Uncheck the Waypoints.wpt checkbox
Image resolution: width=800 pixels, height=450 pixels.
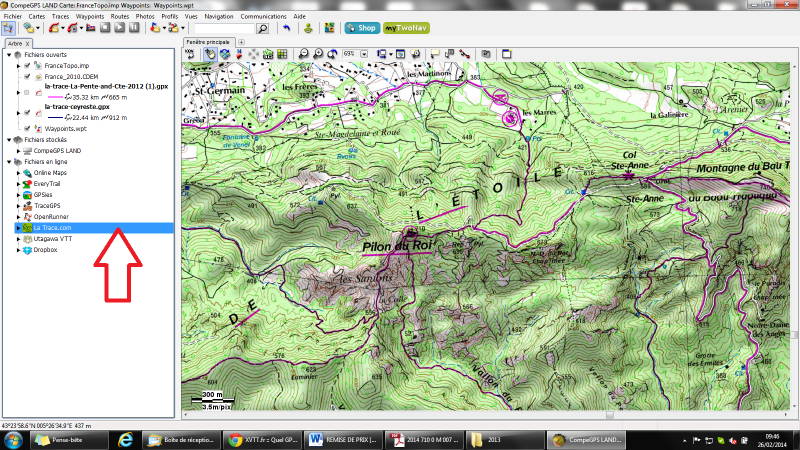(27, 129)
